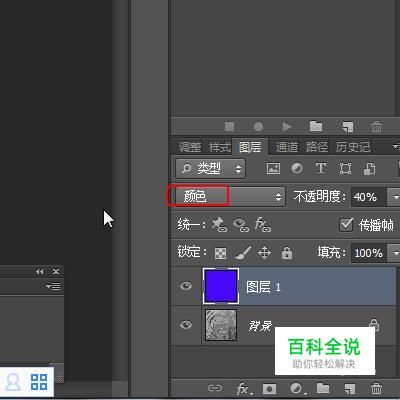Unify layer style icon
This screenshot has height=400, width=400.
click(x=262, y=225)
